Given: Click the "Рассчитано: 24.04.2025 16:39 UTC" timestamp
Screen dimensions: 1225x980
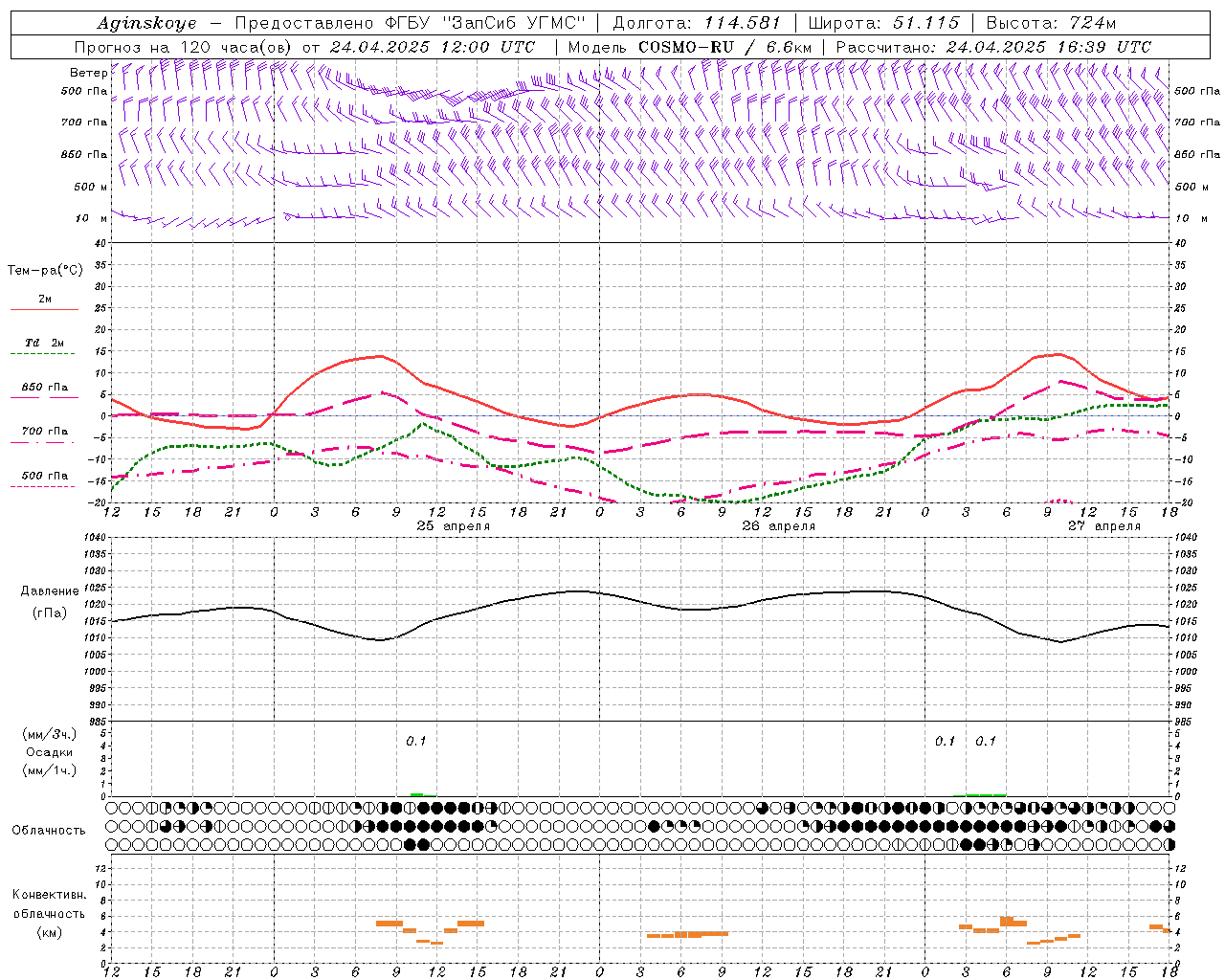Looking at the screenshot, I should click(993, 47).
